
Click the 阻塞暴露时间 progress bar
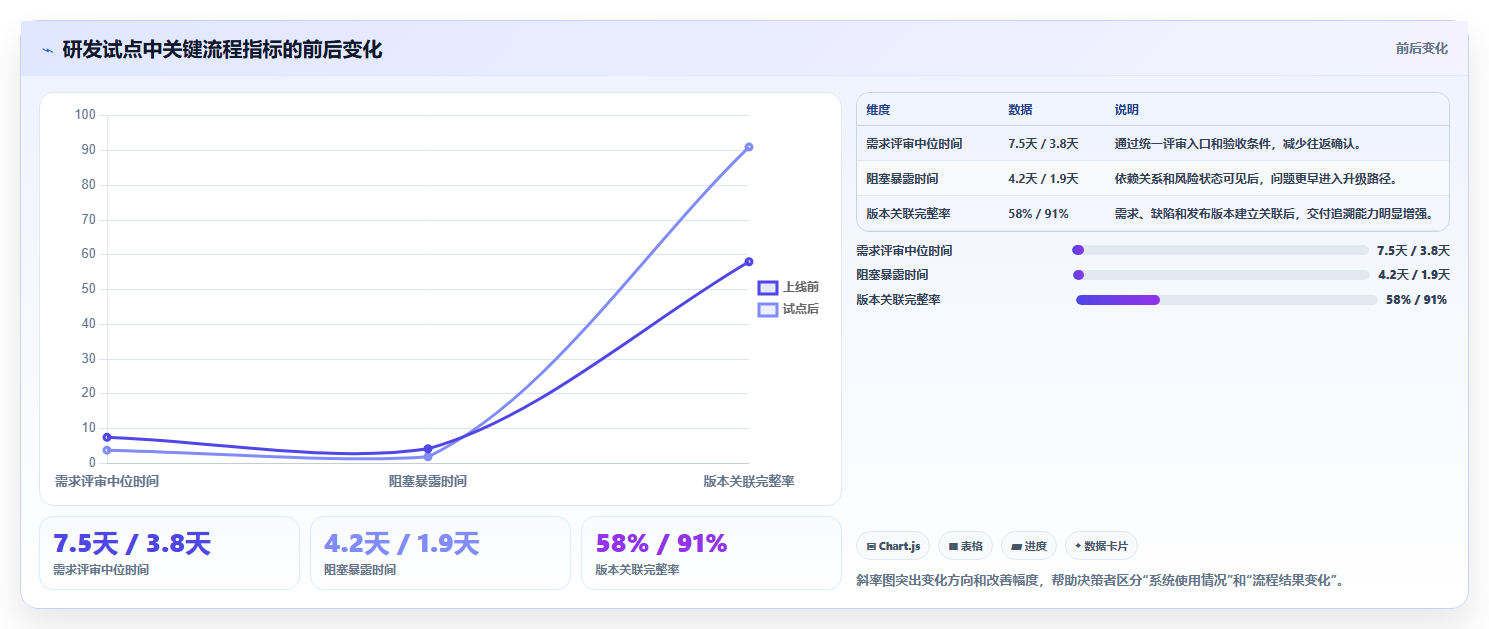click(x=1220, y=275)
